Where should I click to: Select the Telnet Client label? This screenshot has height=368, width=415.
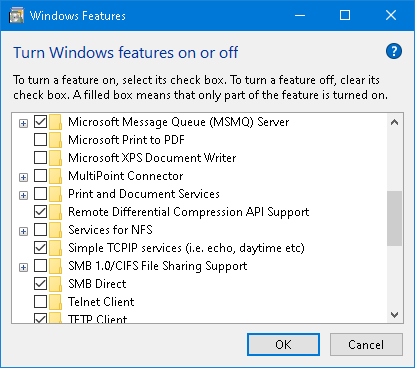(x=101, y=302)
